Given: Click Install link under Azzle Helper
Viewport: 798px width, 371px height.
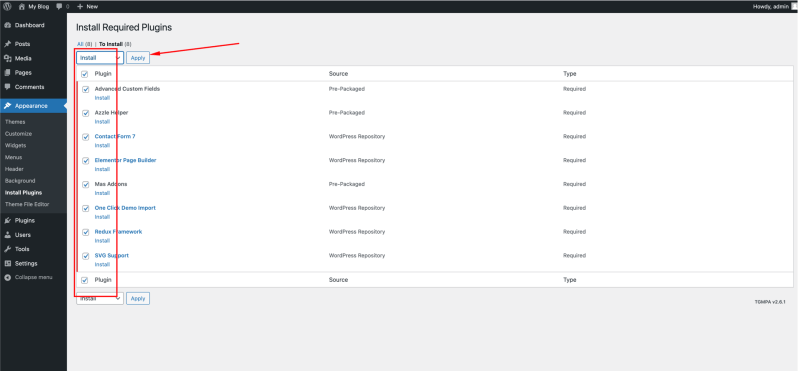Looking at the screenshot, I should (102, 122).
